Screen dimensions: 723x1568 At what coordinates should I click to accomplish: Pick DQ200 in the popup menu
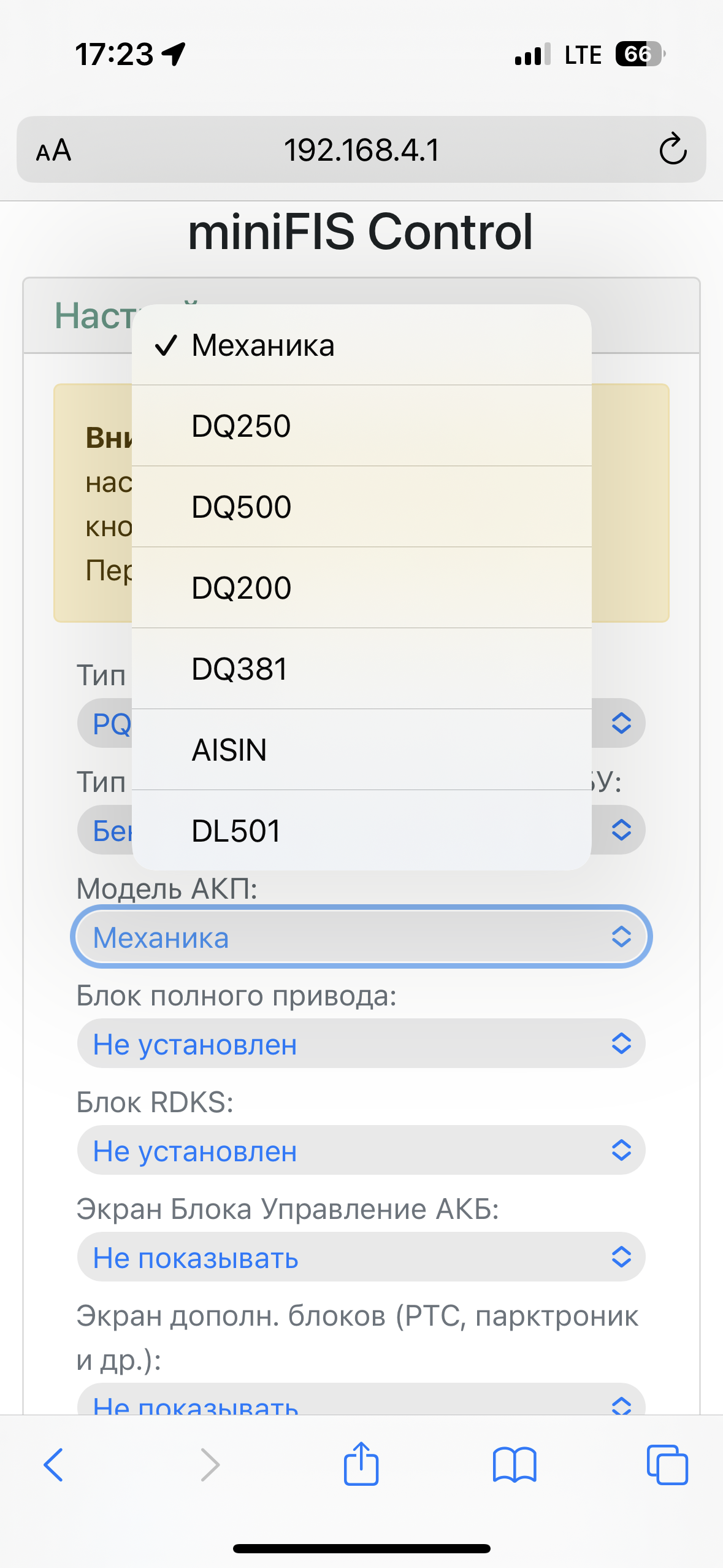click(x=362, y=588)
